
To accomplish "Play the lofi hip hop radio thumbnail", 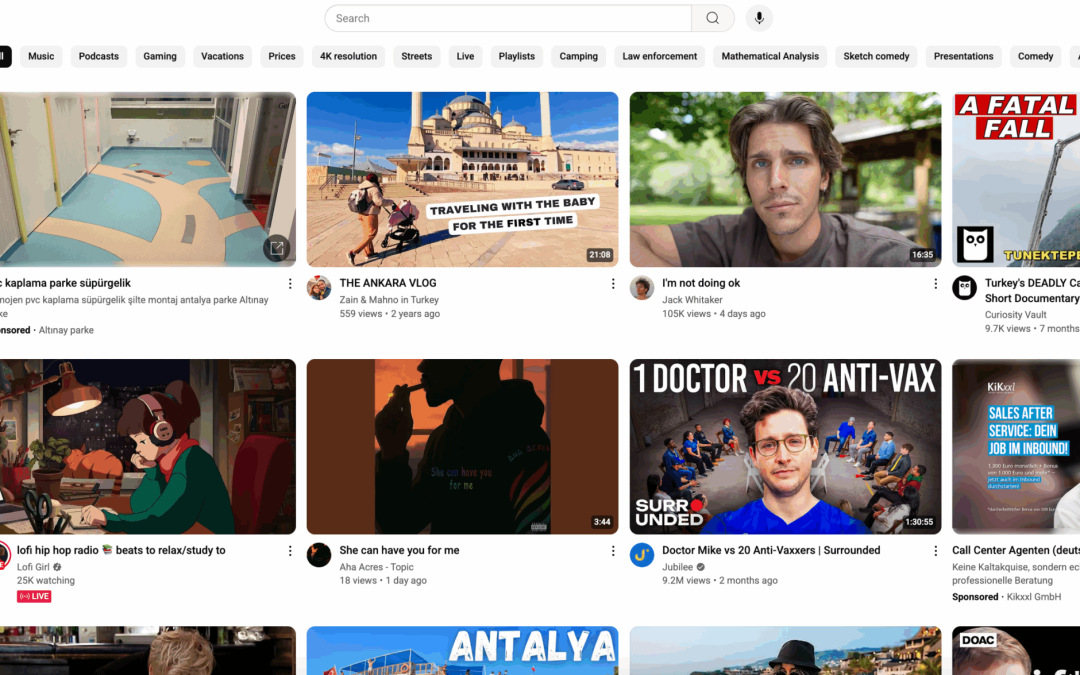I will pos(146,446).
